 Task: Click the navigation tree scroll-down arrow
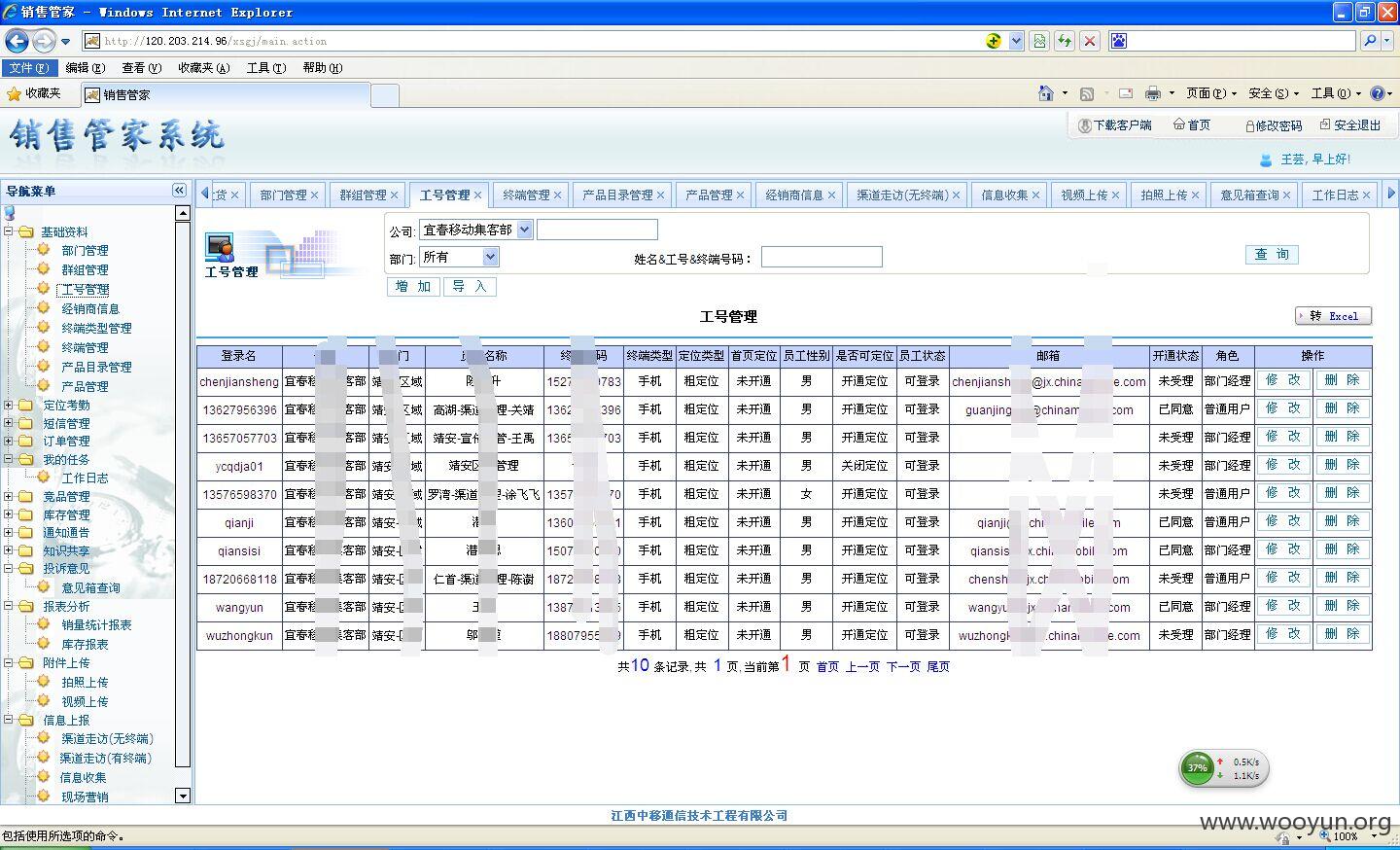click(x=183, y=796)
